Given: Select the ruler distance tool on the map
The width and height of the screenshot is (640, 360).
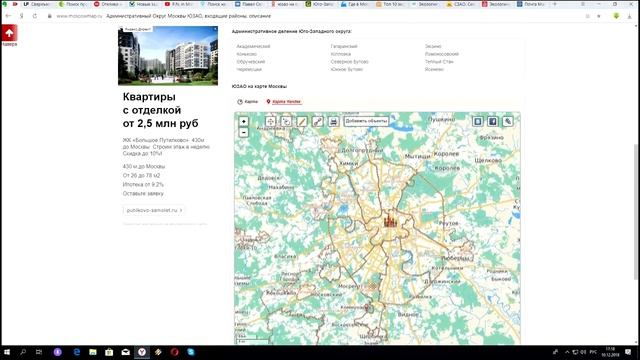Looking at the screenshot, I should (x=302, y=121).
